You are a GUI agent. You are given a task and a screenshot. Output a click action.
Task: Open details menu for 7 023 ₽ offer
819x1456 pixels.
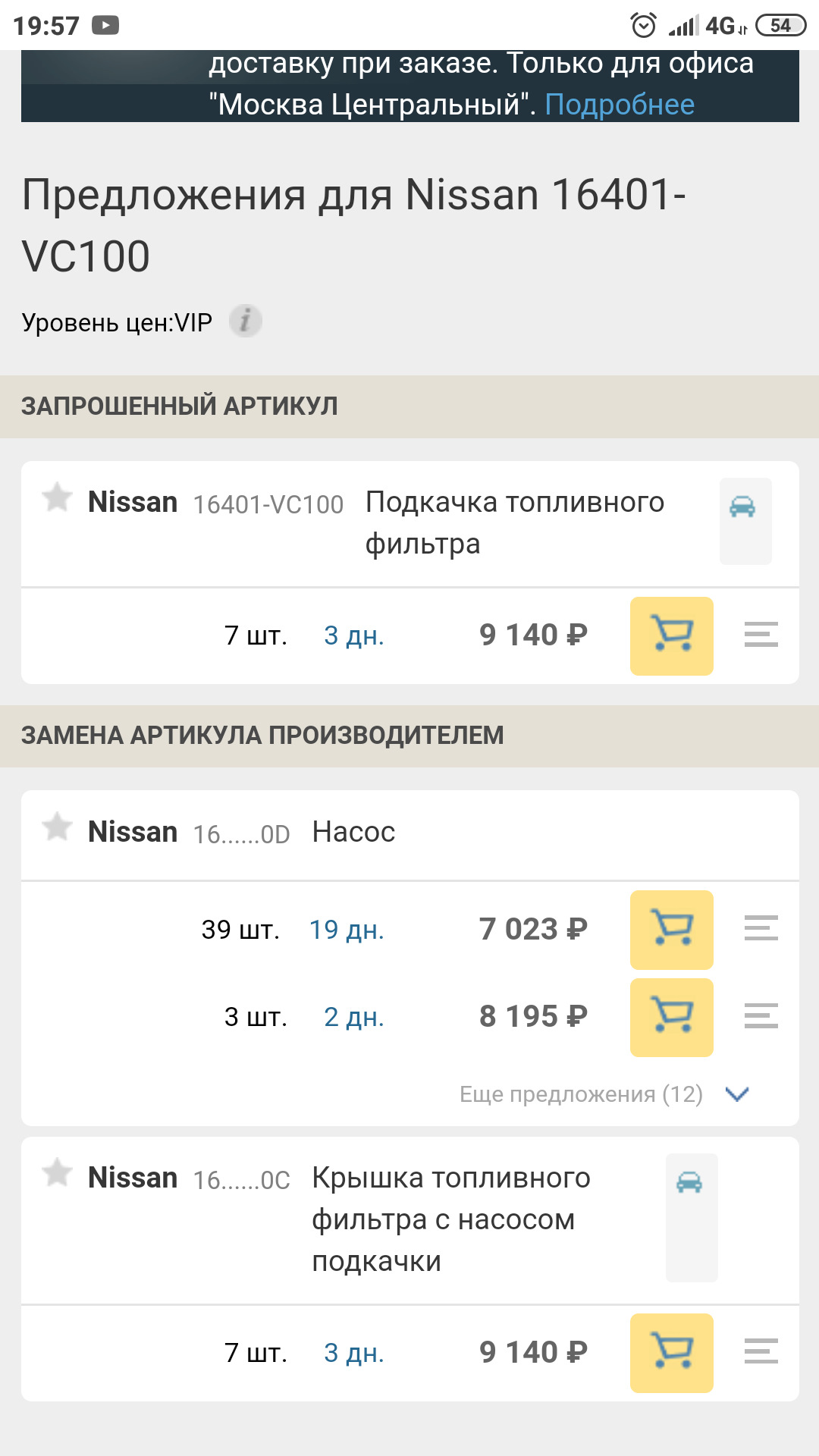tap(761, 929)
